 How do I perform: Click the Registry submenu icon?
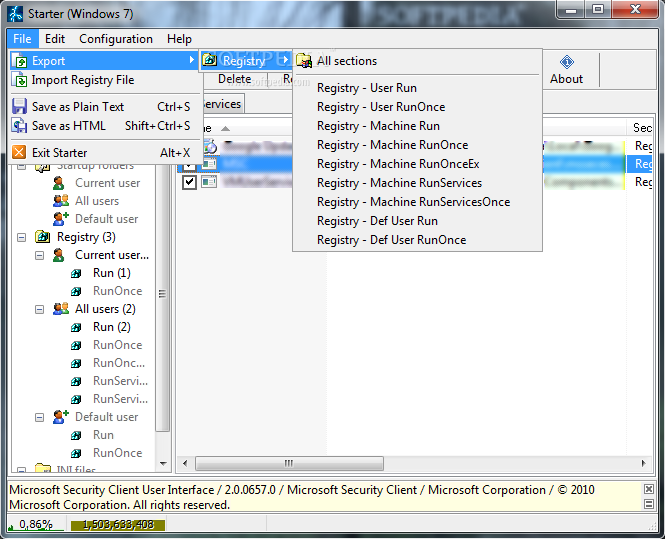pyautogui.click(x=210, y=60)
